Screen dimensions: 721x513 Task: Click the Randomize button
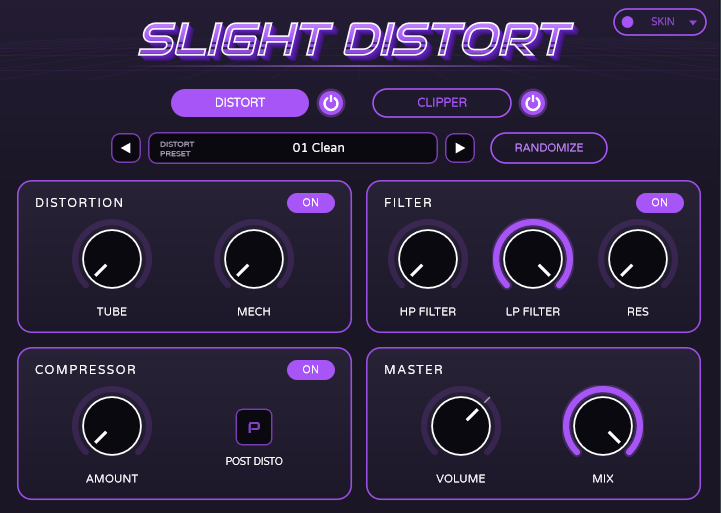coord(549,148)
